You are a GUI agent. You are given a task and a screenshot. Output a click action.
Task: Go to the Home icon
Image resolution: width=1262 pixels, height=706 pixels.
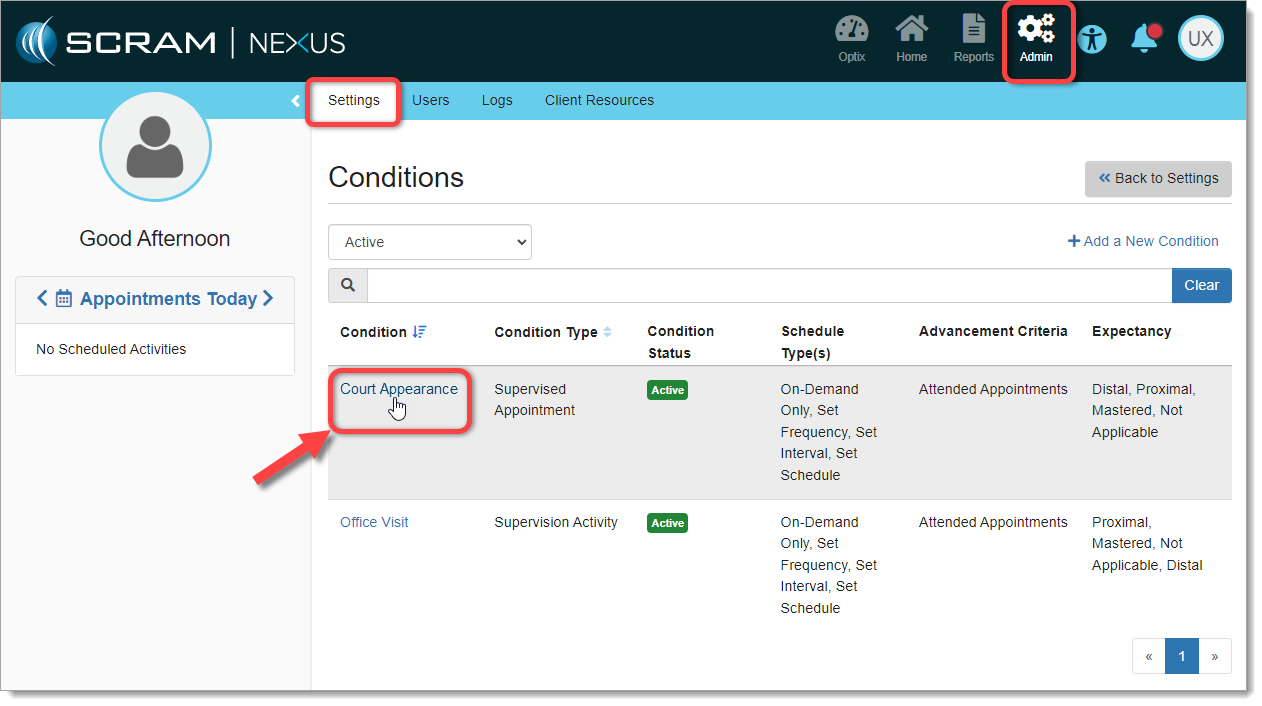(911, 30)
